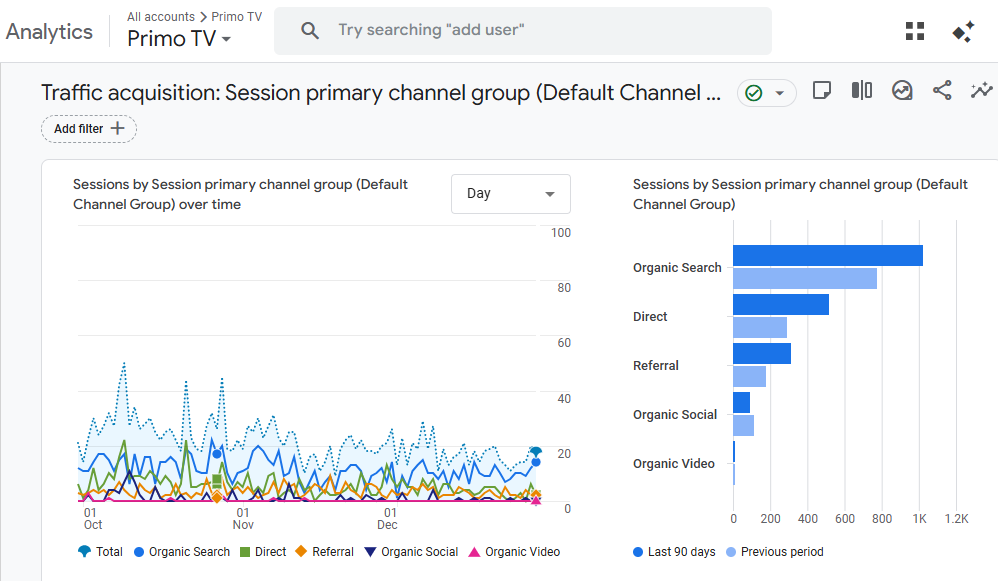Click All accounts breadcrumb link
The image size is (998, 581).
tap(160, 17)
